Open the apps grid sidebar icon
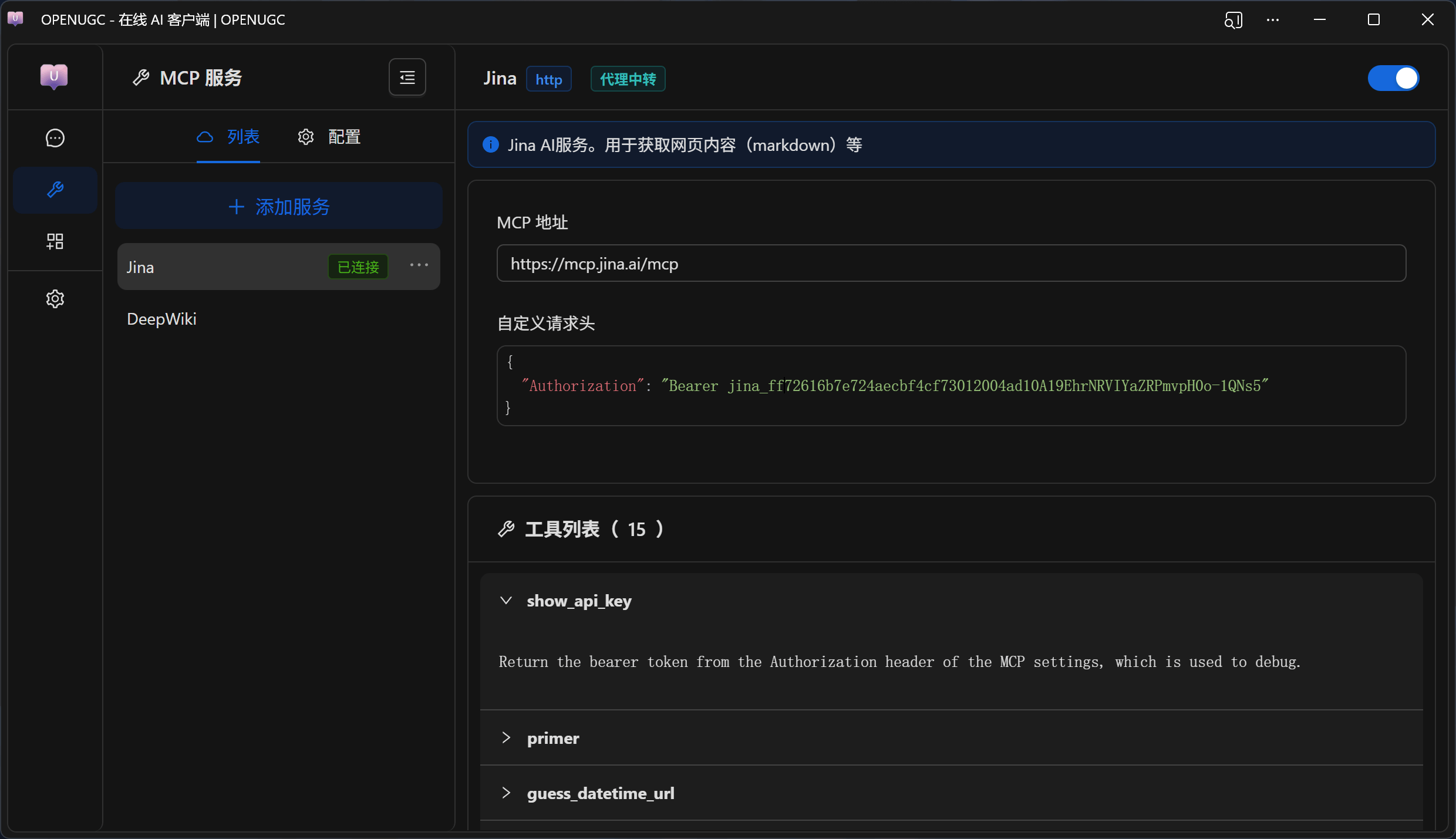1456x839 pixels. pyautogui.click(x=55, y=241)
